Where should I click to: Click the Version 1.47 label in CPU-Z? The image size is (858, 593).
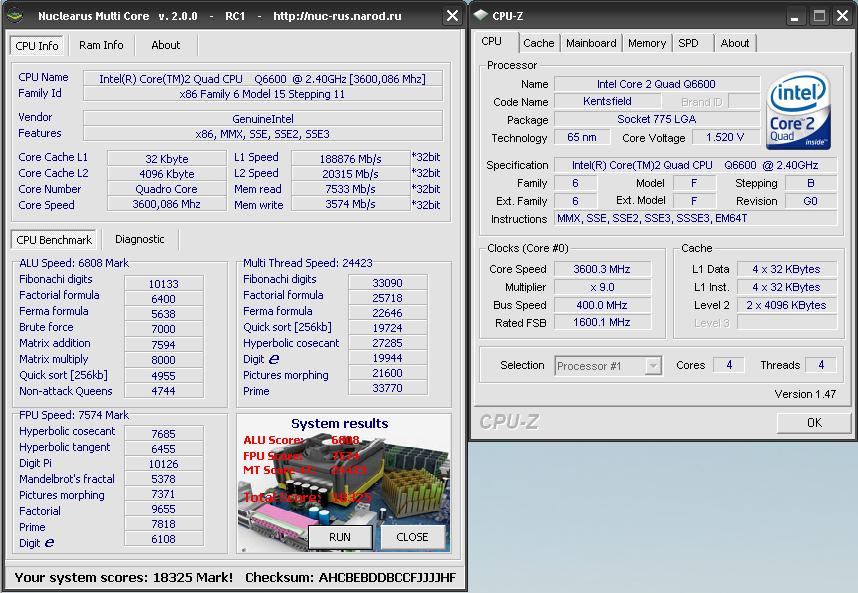(x=805, y=394)
